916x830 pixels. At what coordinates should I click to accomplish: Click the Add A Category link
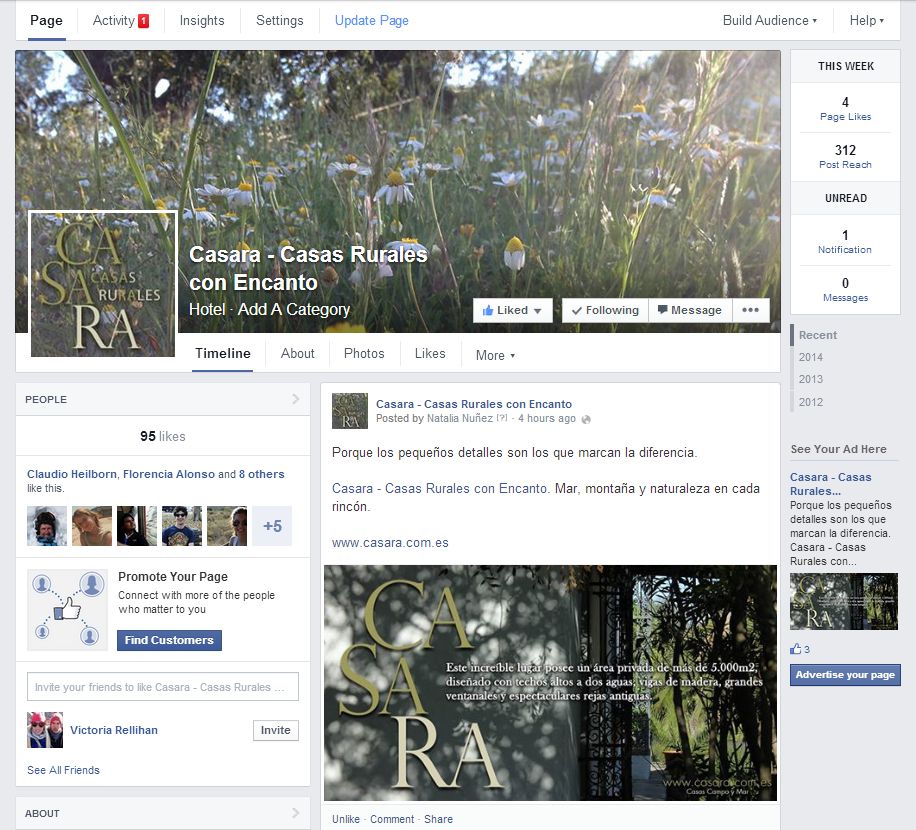pos(293,309)
